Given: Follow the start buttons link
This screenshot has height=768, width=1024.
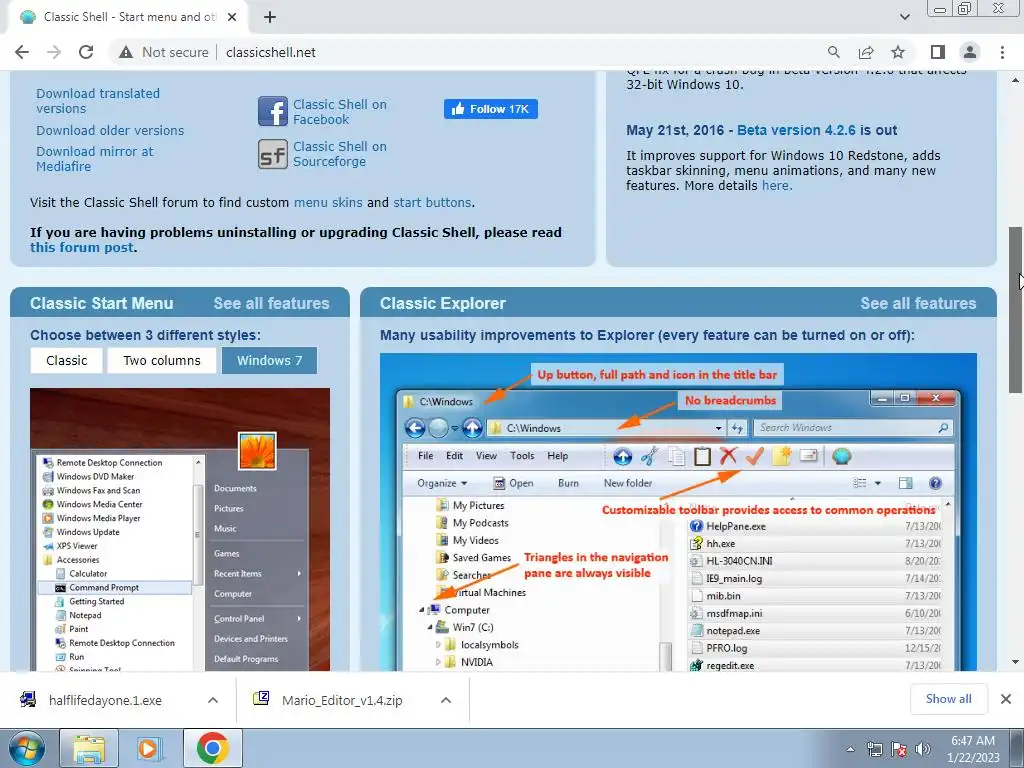Looking at the screenshot, I should (432, 202).
